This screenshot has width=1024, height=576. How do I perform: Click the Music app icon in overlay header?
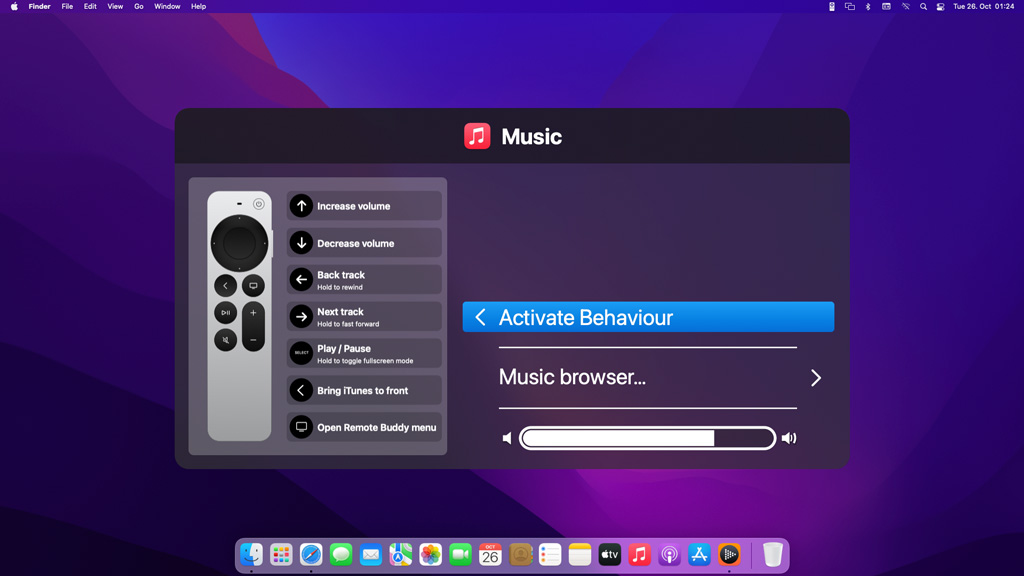[x=477, y=136]
